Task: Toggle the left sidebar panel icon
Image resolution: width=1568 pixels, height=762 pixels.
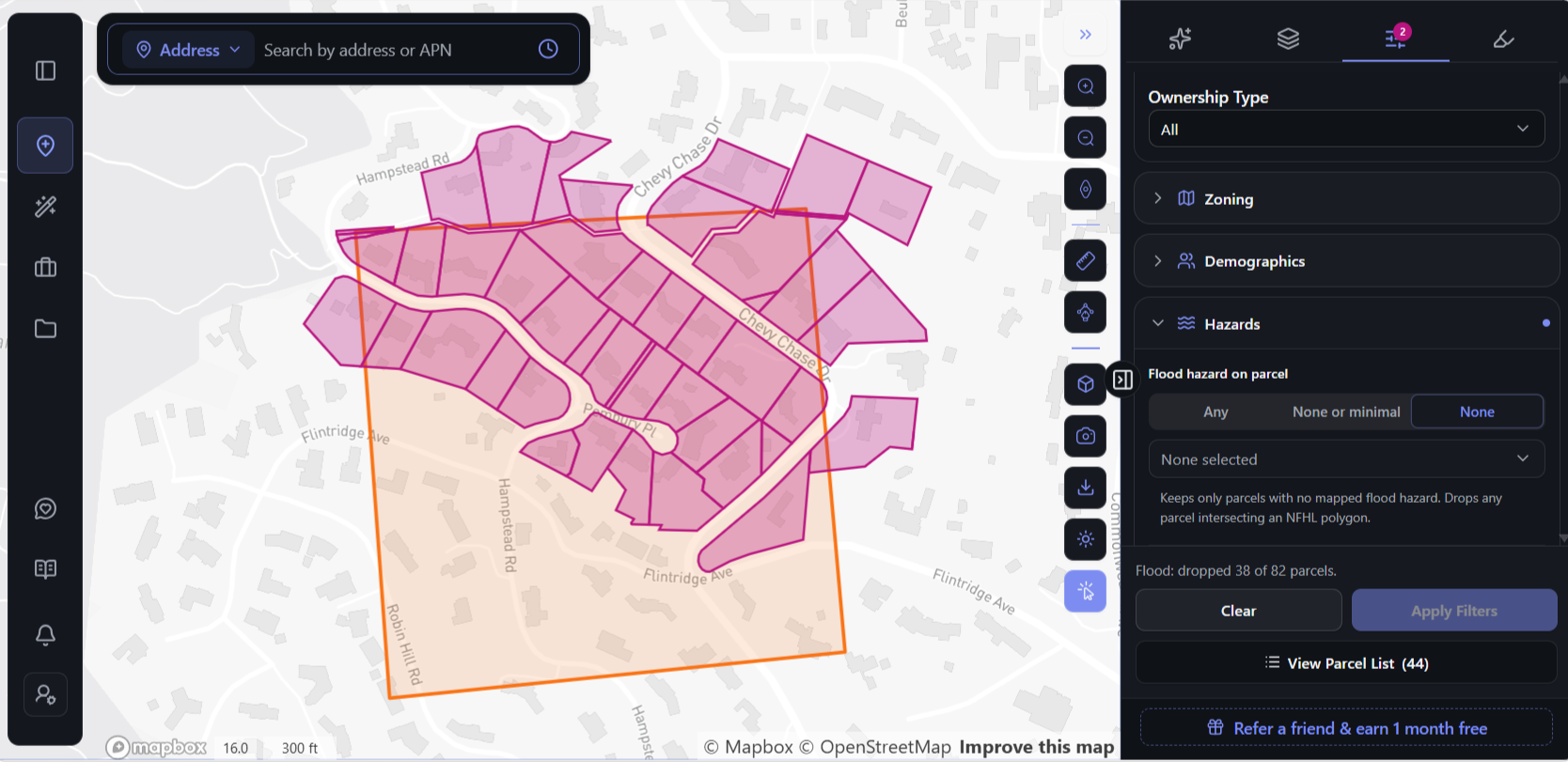Action: point(45,70)
